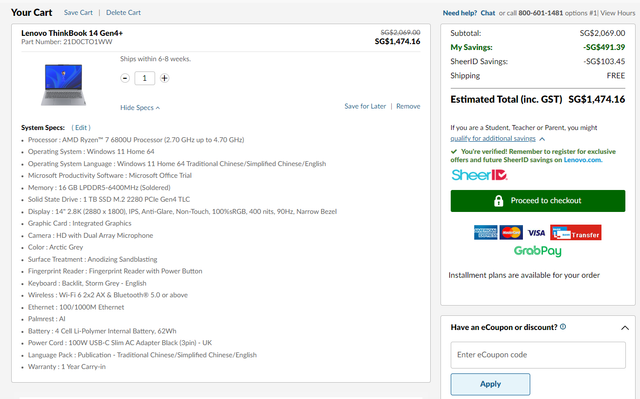Click Delete Cart link
Screen dimensions: 640x399
123,13
